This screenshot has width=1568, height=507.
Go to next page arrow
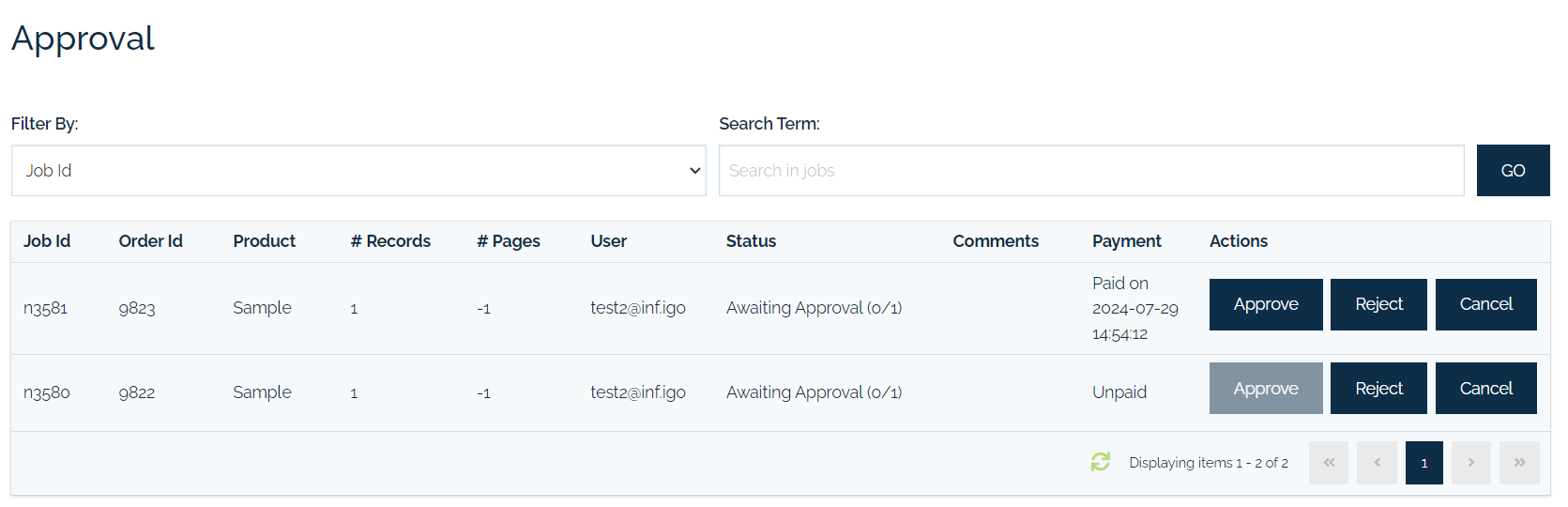click(x=1471, y=463)
